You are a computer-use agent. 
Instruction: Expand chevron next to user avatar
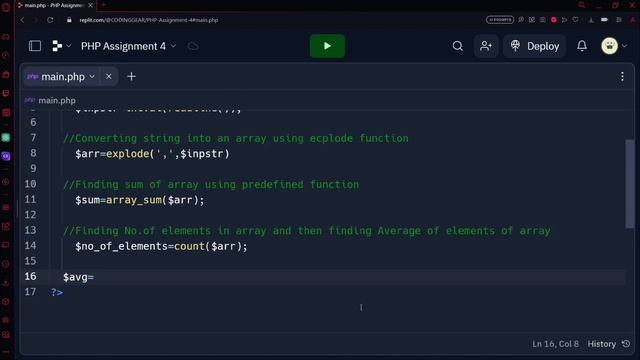pyautogui.click(x=624, y=46)
